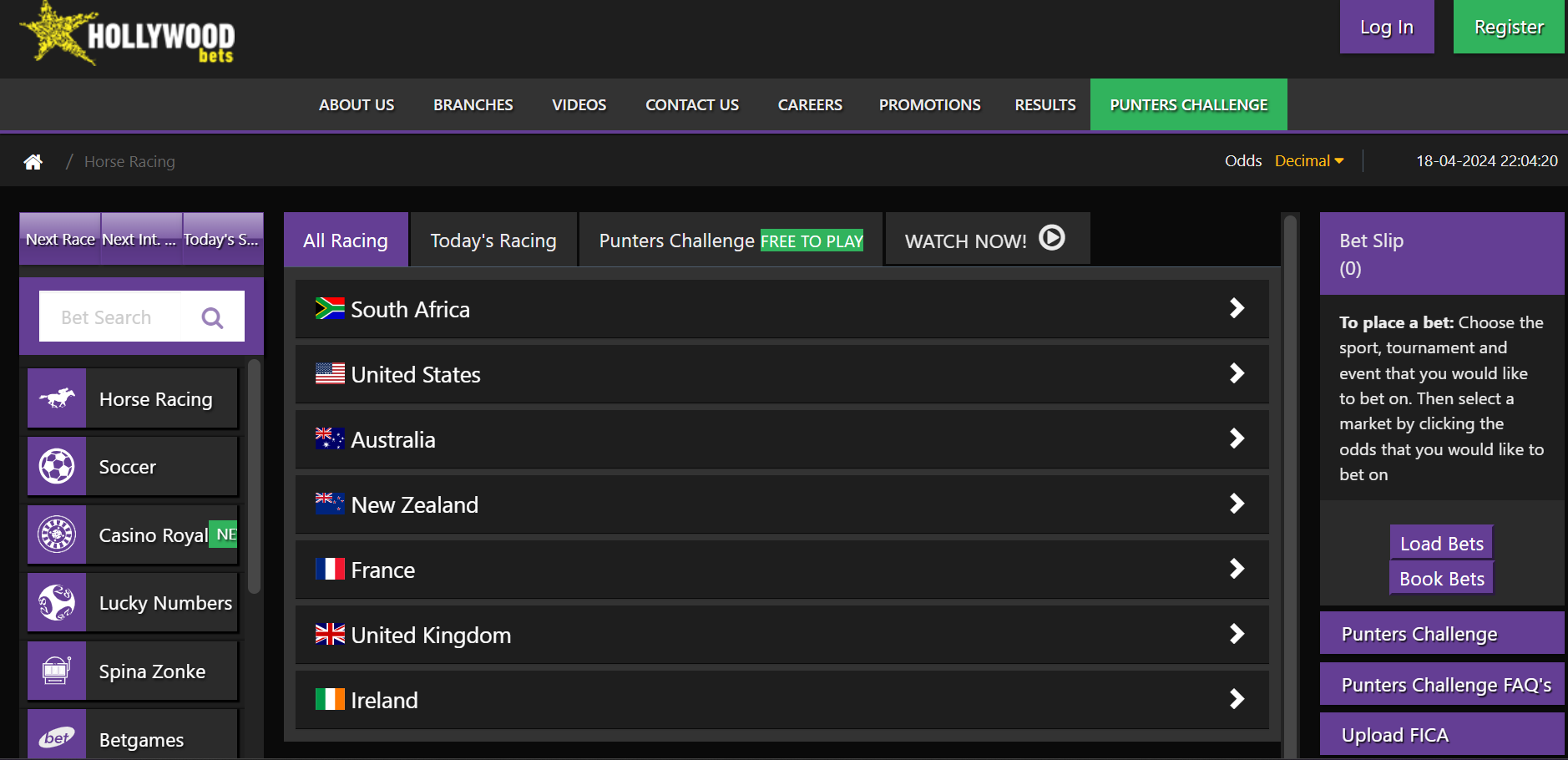Select the Lucky Numbers sidebar label

[x=165, y=602]
